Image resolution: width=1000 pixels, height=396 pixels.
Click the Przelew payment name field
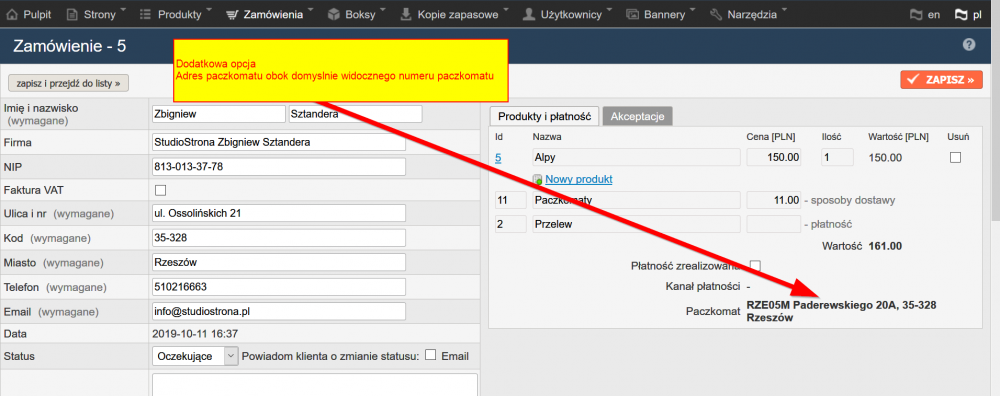(636, 224)
